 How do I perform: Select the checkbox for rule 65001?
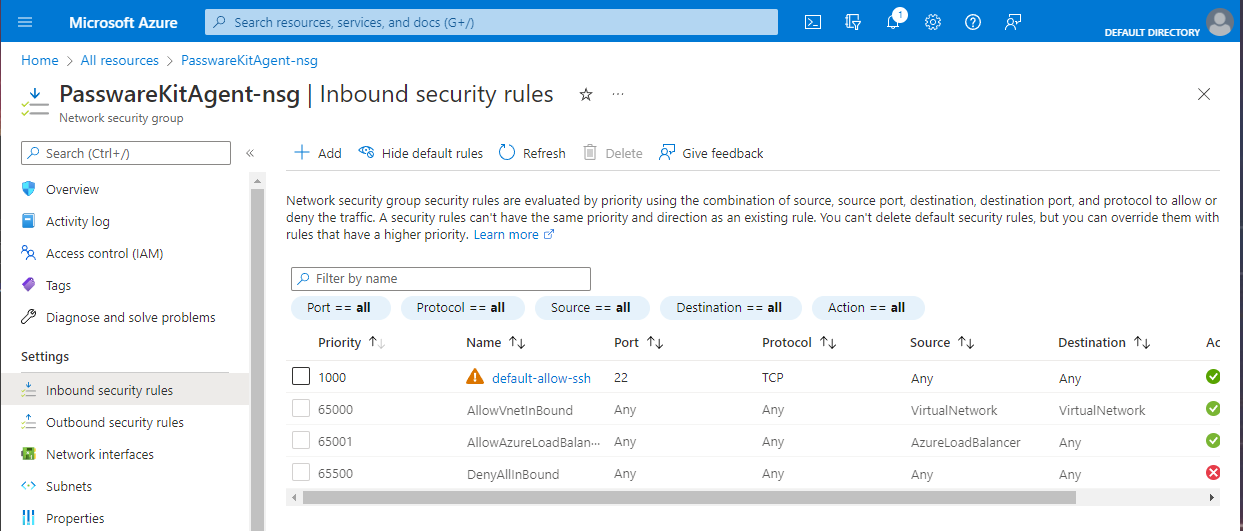tap(301, 441)
